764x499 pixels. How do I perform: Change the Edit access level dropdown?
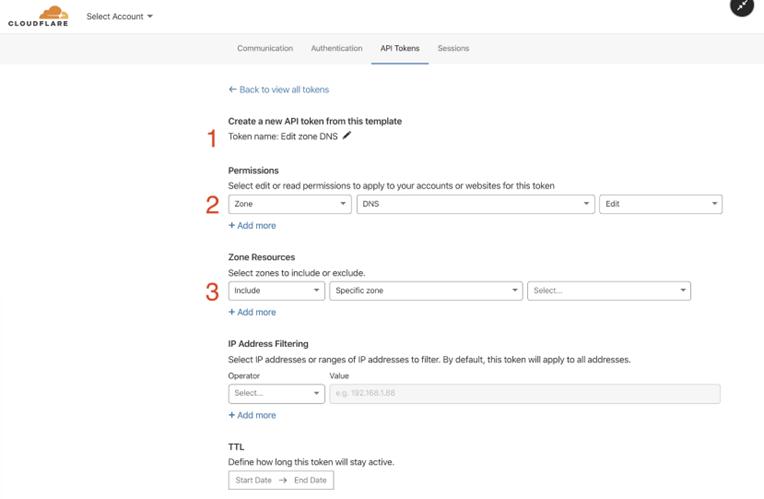661,204
